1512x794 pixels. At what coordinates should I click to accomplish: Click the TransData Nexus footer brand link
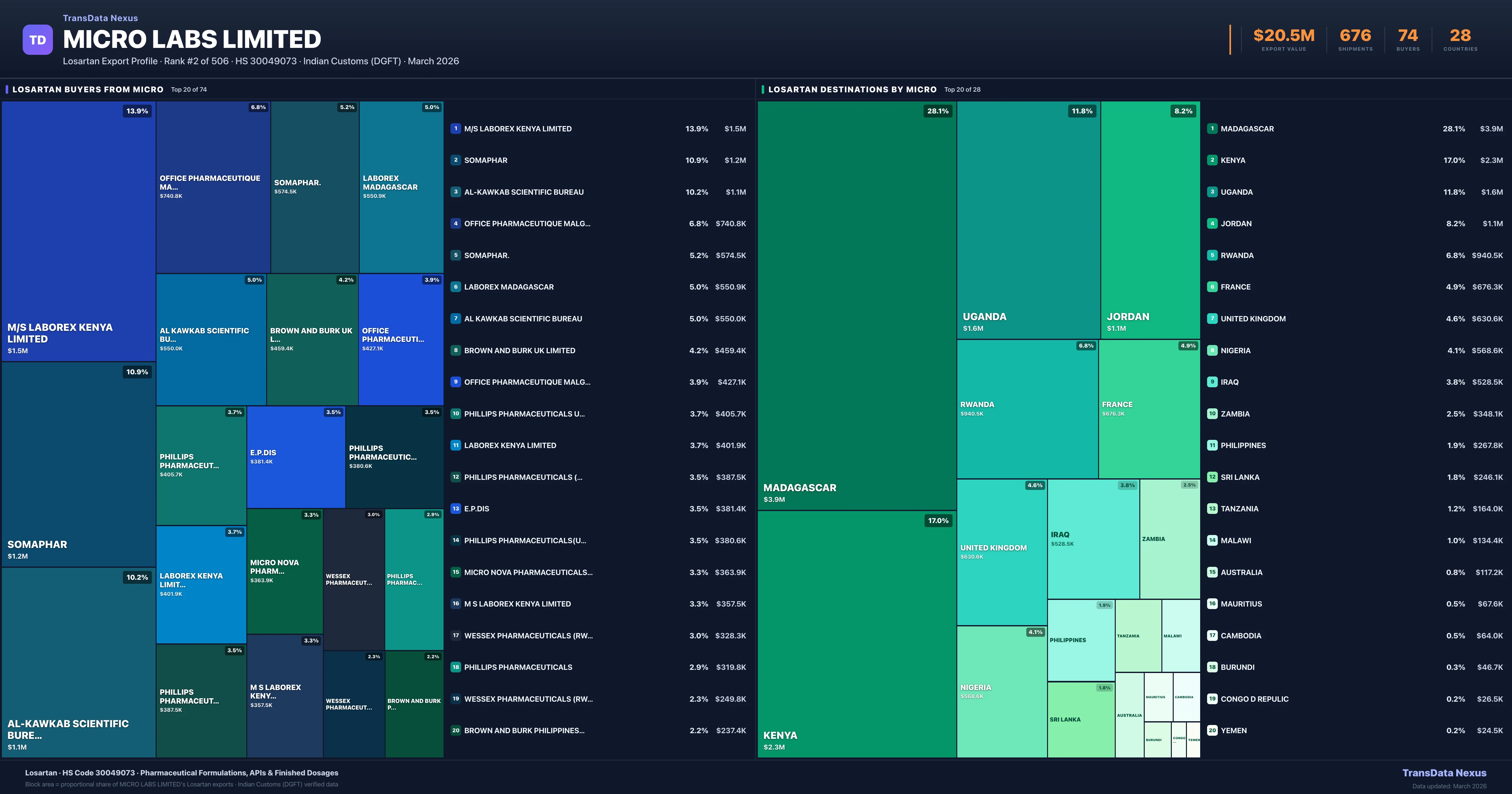(x=1444, y=773)
